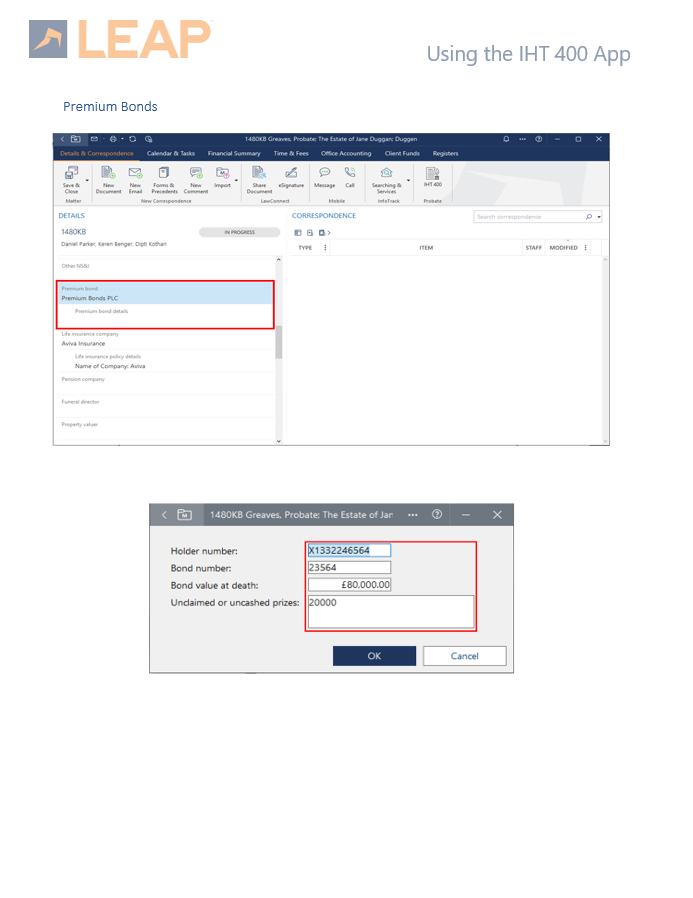This screenshot has width=693, height=898.
Task: Click the help icon in the dialog title bar
Action: pyautogui.click(x=437, y=514)
